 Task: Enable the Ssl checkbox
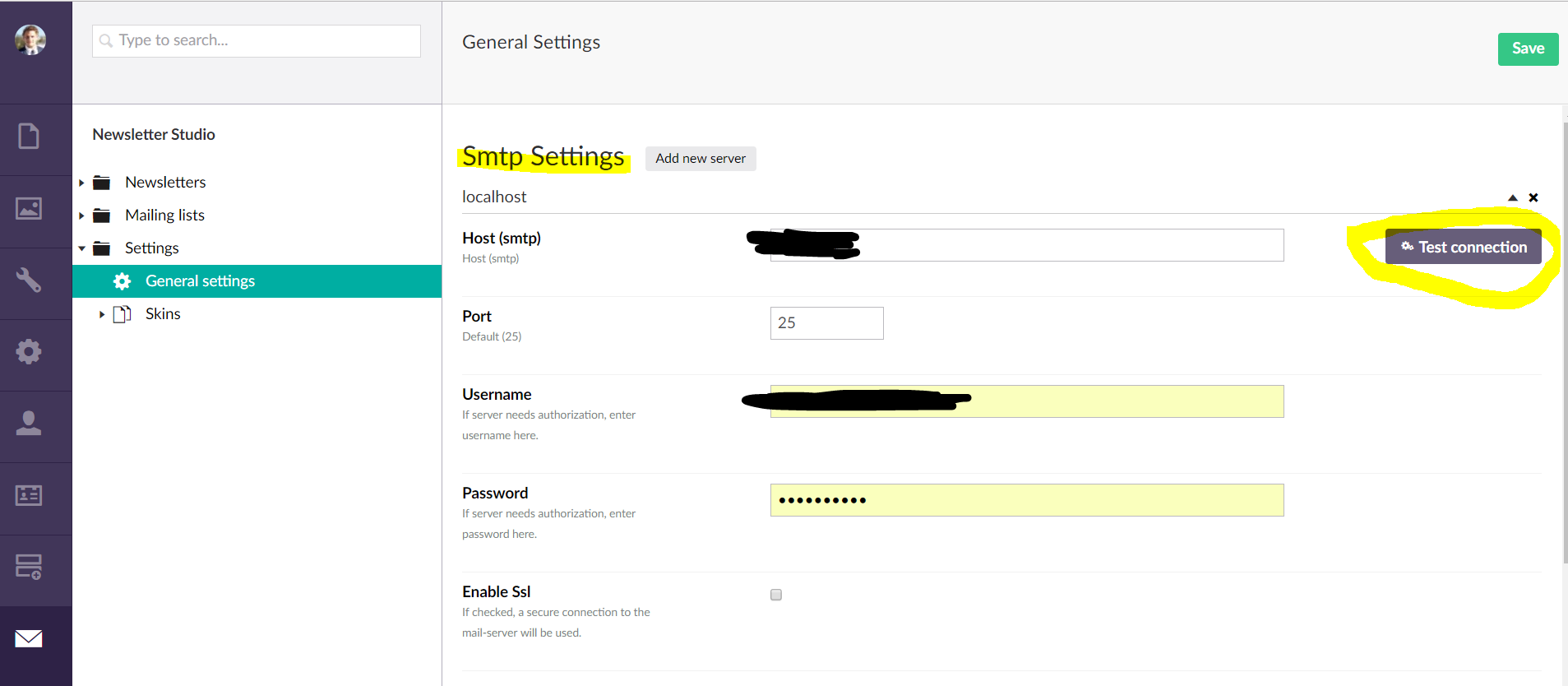click(776, 595)
